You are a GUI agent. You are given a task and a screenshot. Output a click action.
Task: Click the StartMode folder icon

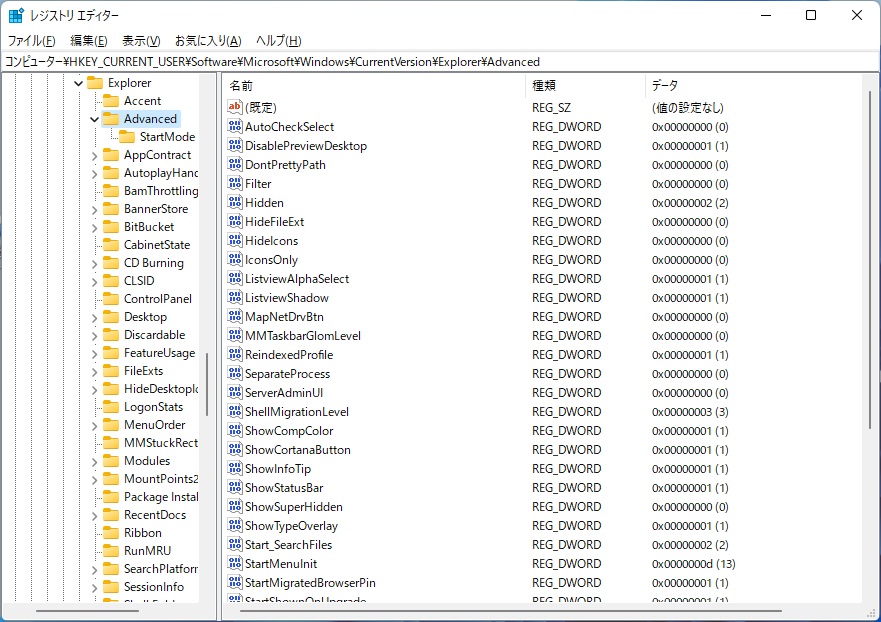coord(127,137)
